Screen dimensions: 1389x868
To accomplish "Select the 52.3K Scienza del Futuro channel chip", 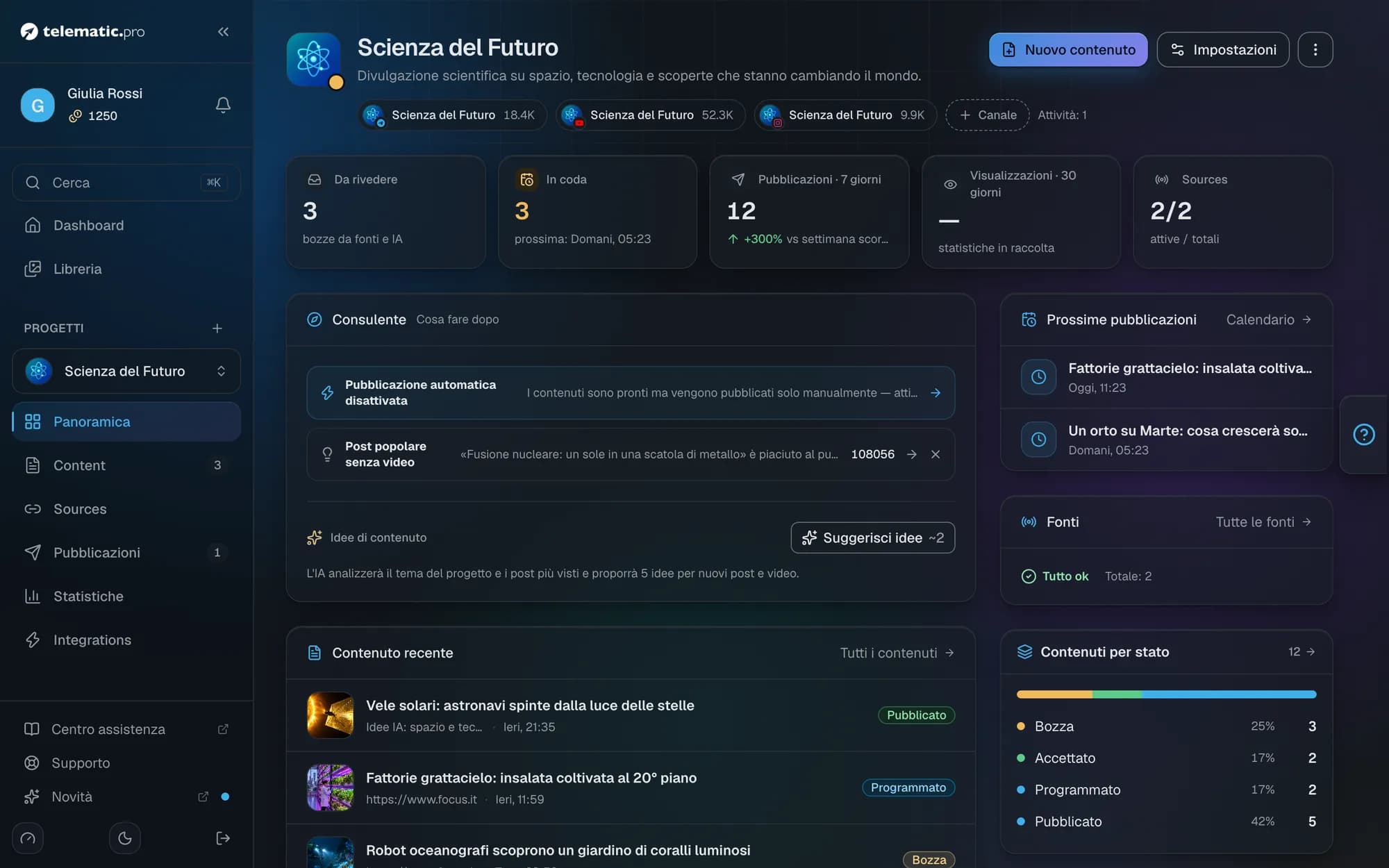I will point(650,115).
